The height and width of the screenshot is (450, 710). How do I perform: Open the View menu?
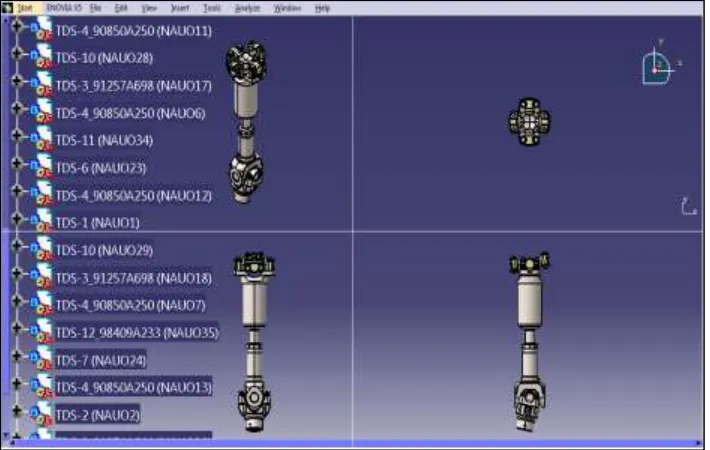(149, 8)
